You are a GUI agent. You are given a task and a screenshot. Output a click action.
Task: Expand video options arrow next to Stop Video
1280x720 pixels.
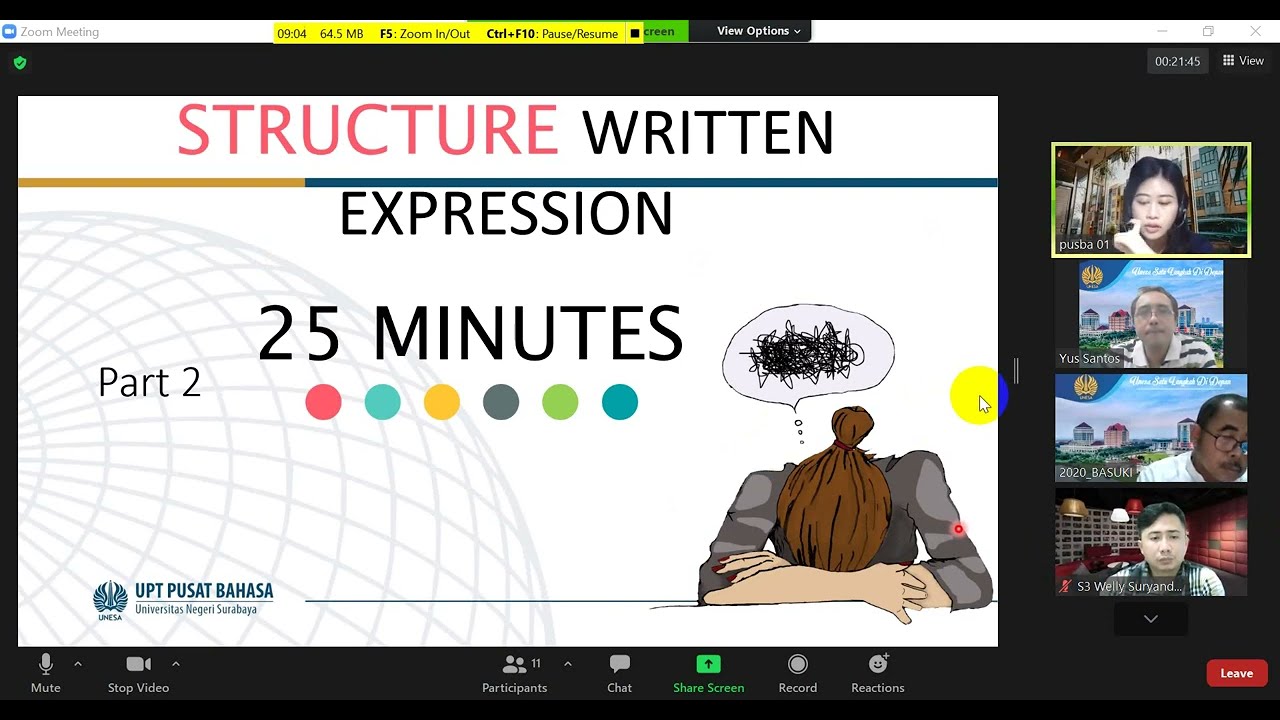click(x=176, y=664)
